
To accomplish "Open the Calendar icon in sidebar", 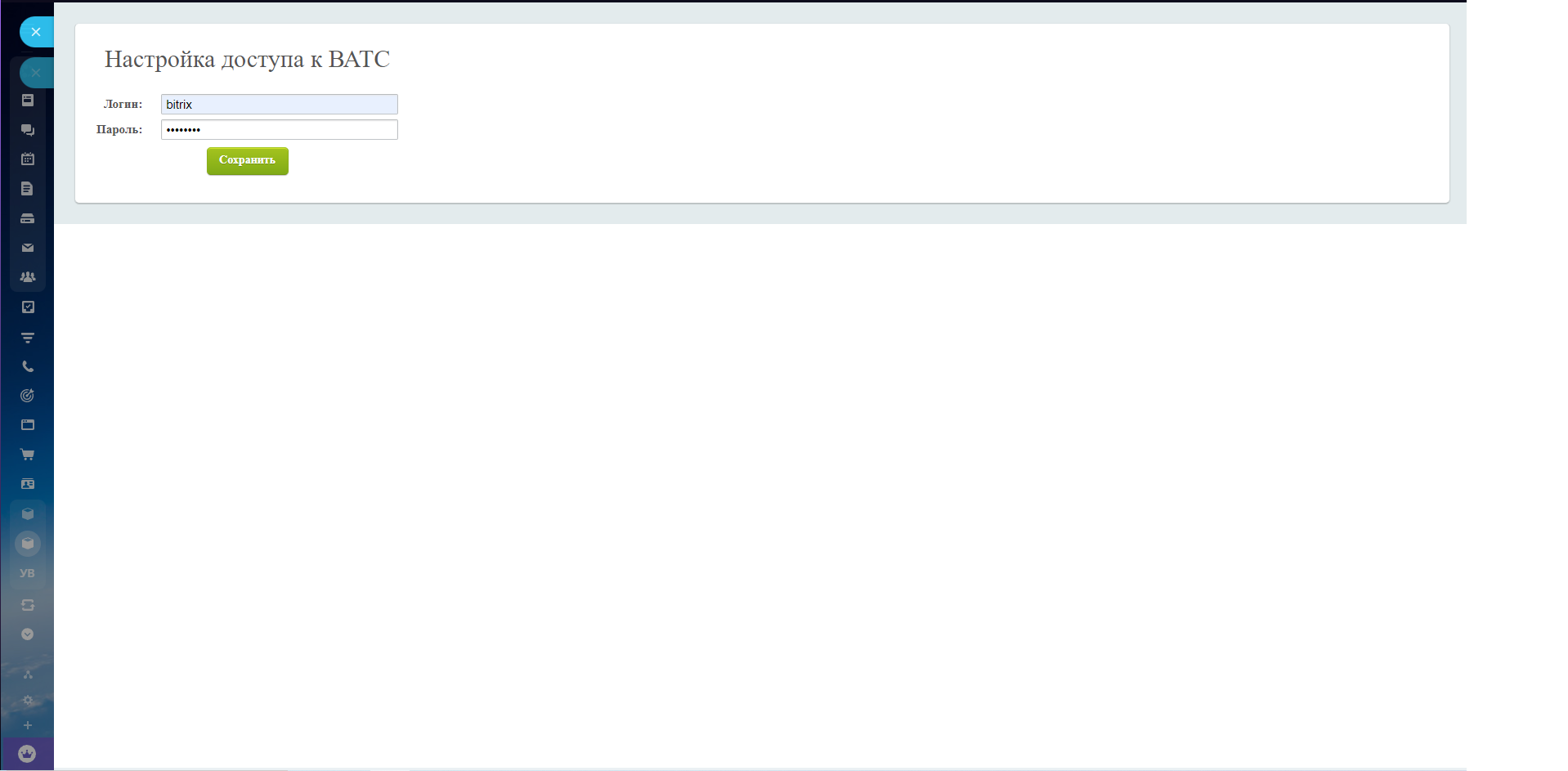I will pos(28,159).
